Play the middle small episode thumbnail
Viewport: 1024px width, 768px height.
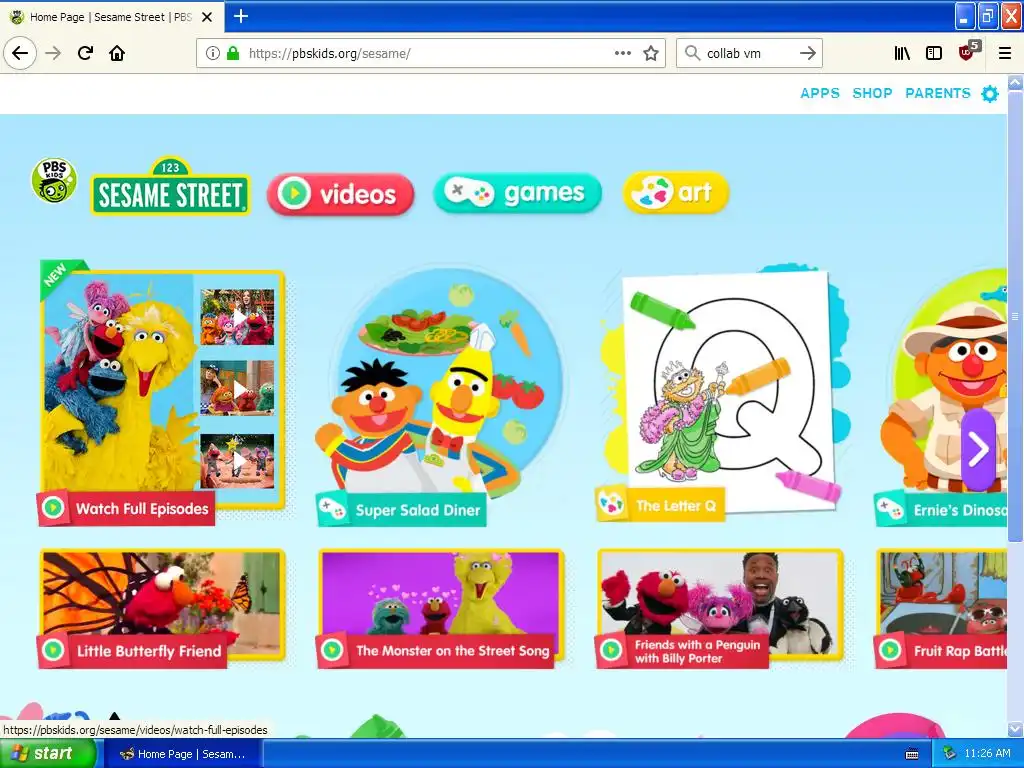[x=237, y=388]
